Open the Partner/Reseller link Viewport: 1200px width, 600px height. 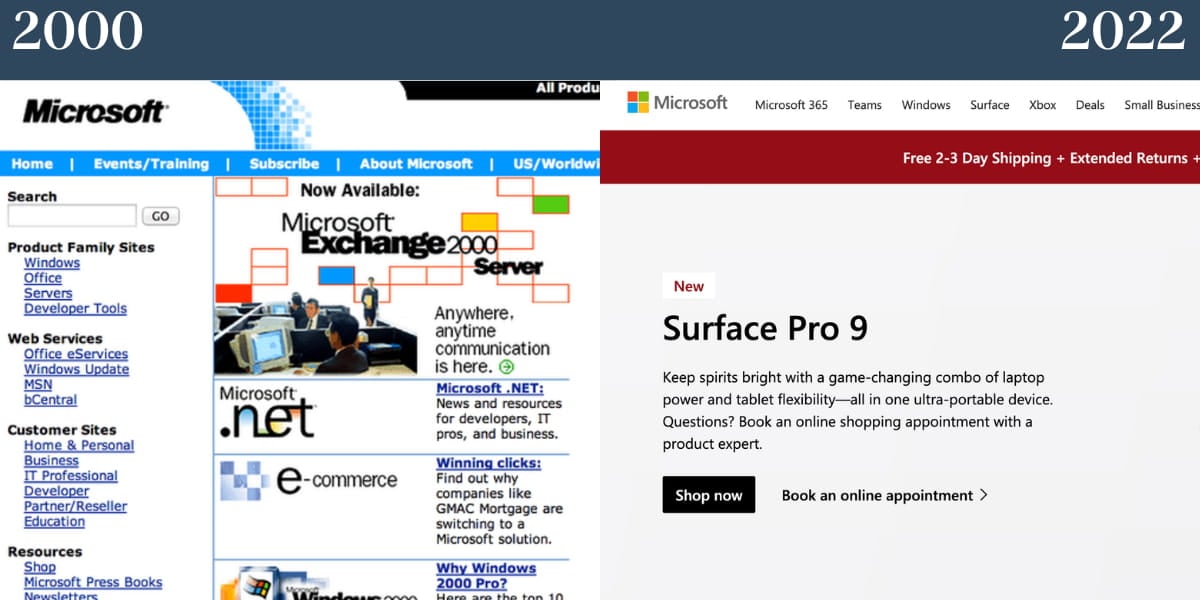(x=76, y=506)
